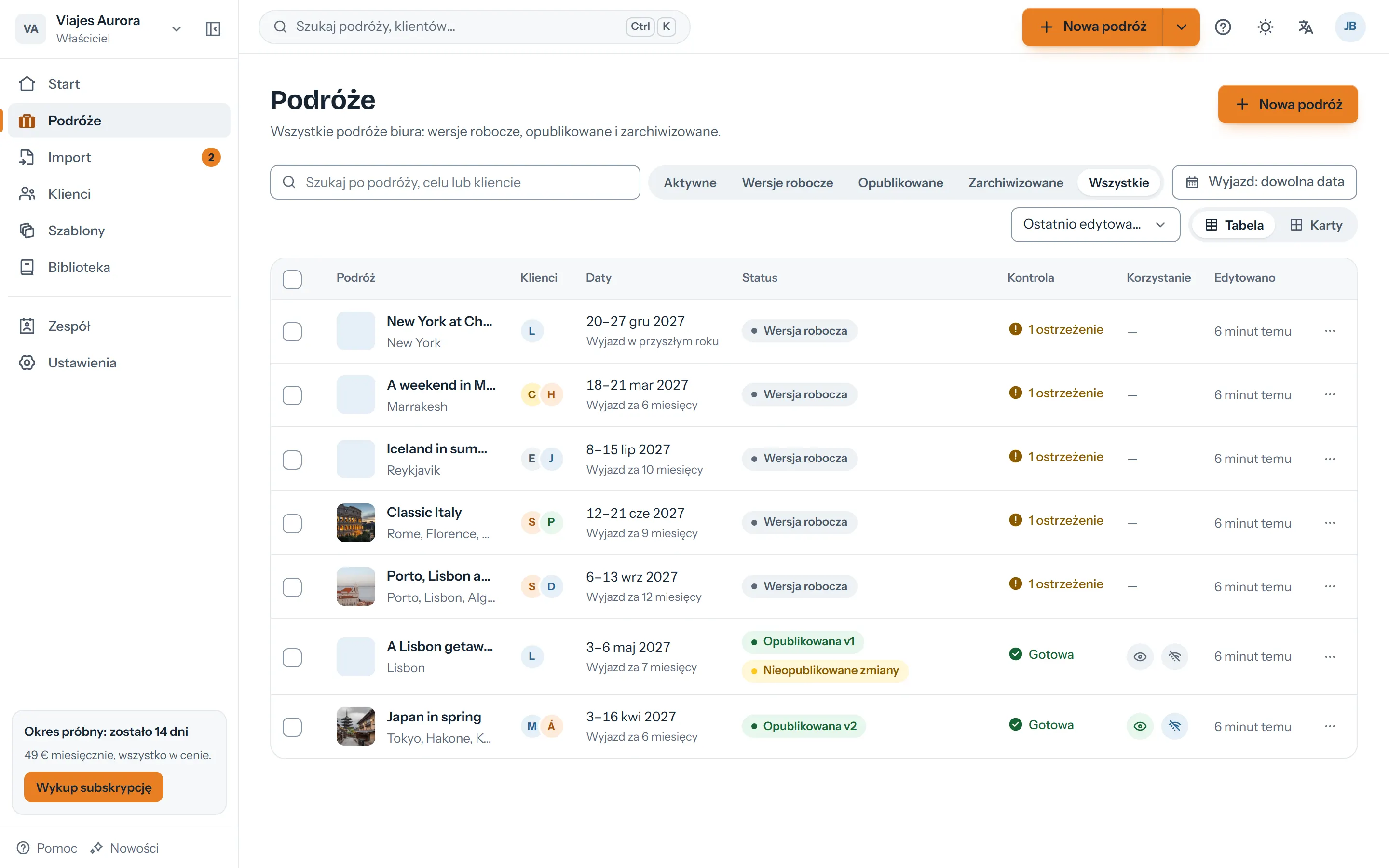Open the JB user avatar menu
The width and height of the screenshot is (1389, 868).
(x=1349, y=27)
